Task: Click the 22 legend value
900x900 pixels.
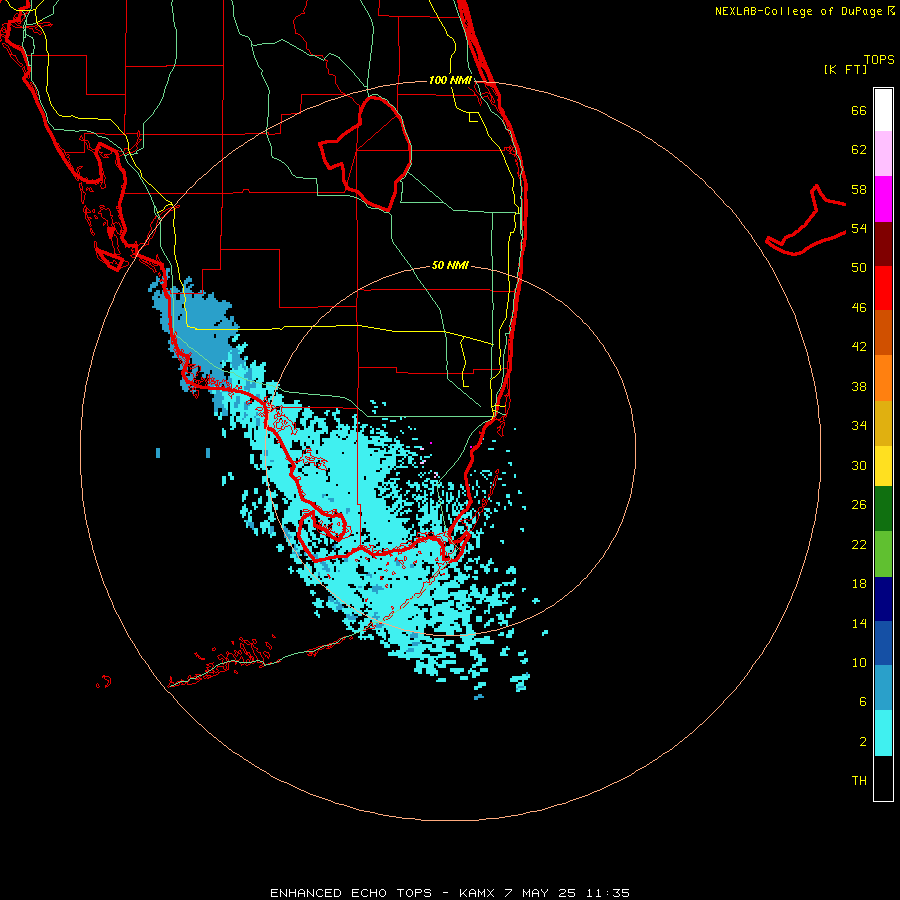Action: coord(859,545)
